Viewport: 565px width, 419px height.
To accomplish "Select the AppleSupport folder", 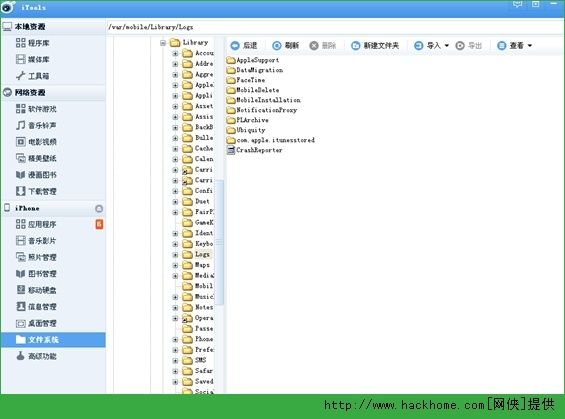I will (253, 60).
